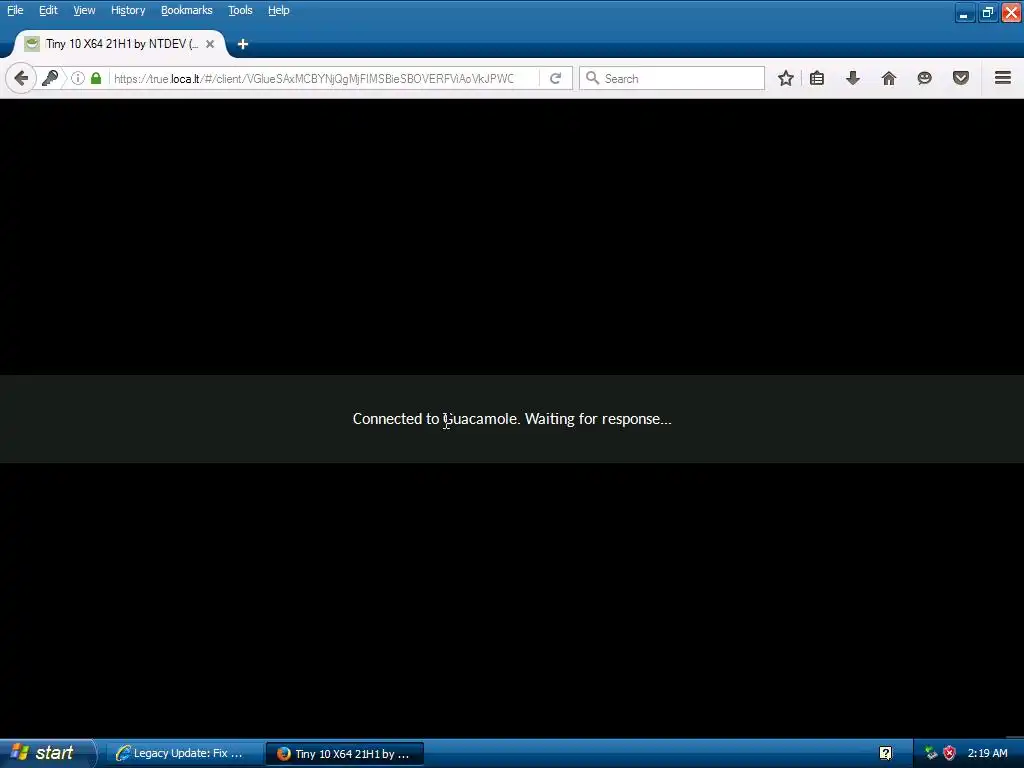Select the Tiny 10 X64 21H1 browser tab
This screenshot has height=768, width=1024.
click(121, 44)
